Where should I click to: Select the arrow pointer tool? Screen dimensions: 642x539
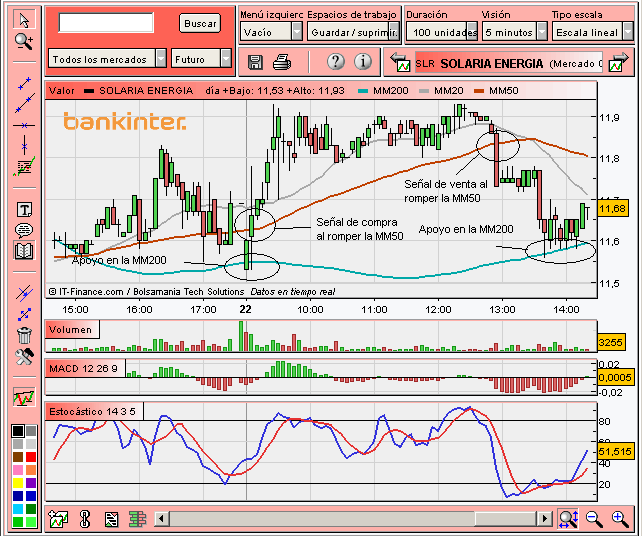tap(24, 20)
